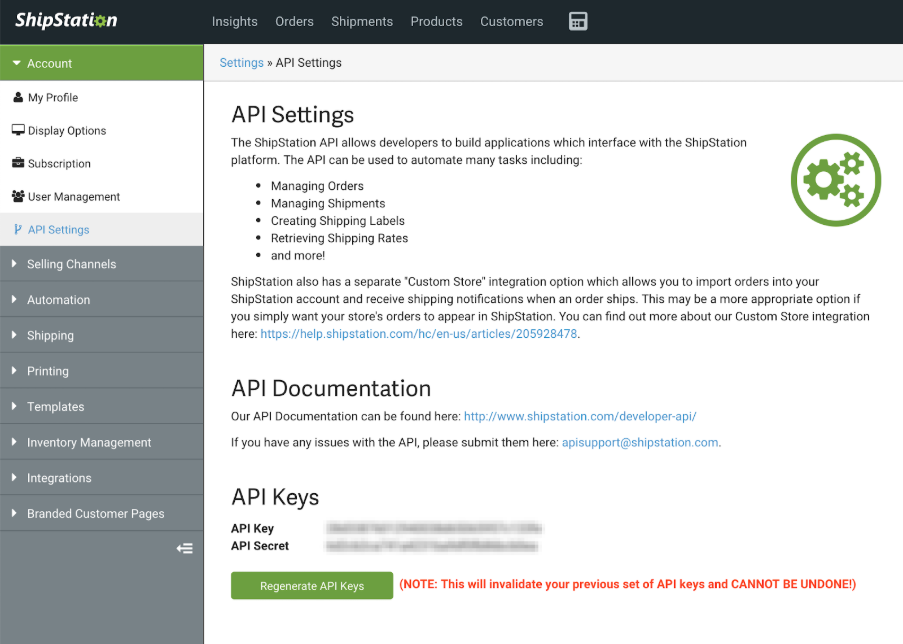
Task: Click the User Management people icon
Action: (x=18, y=197)
